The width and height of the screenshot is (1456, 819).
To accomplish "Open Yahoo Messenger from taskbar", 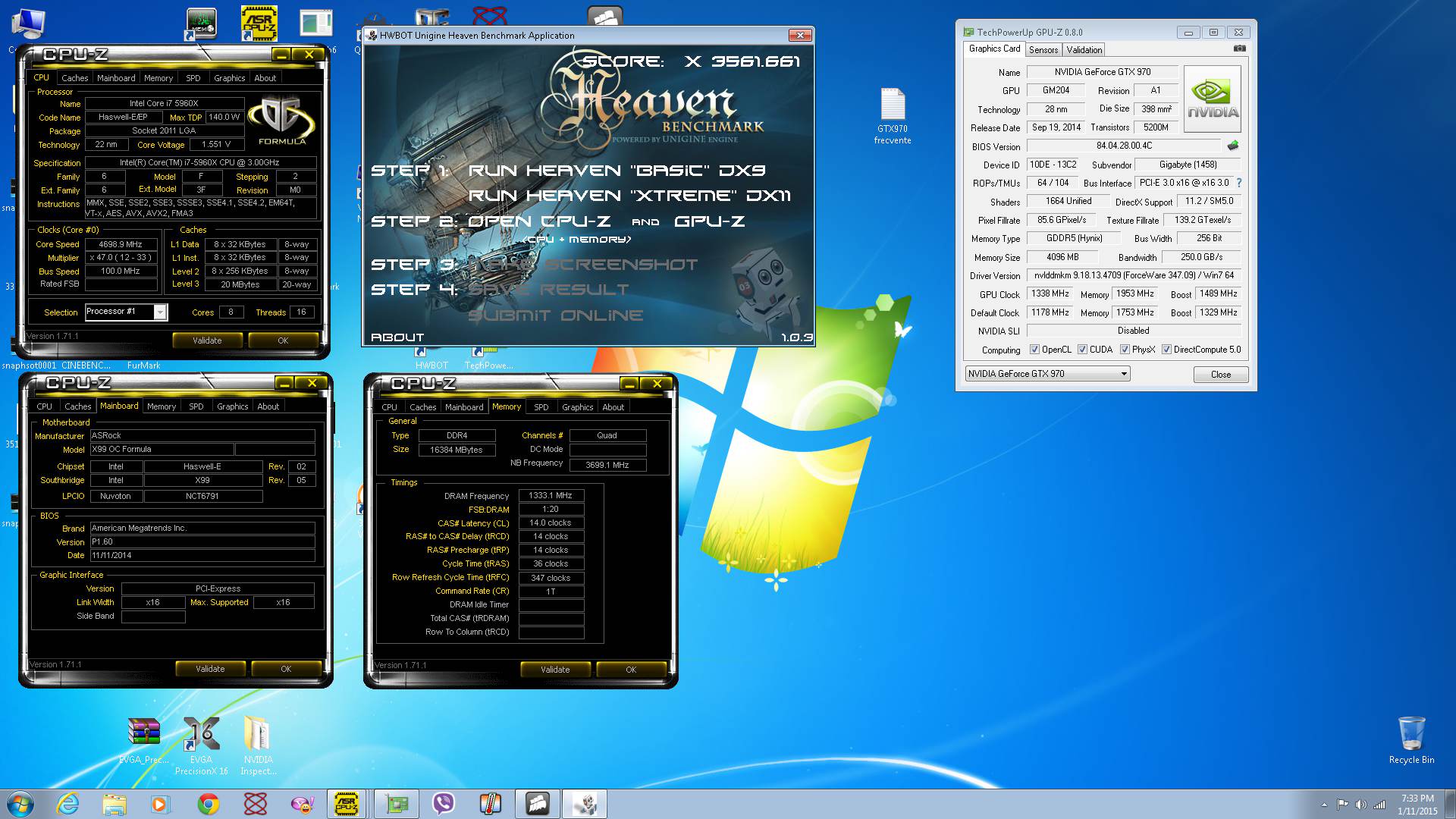I will pyautogui.click(x=302, y=804).
